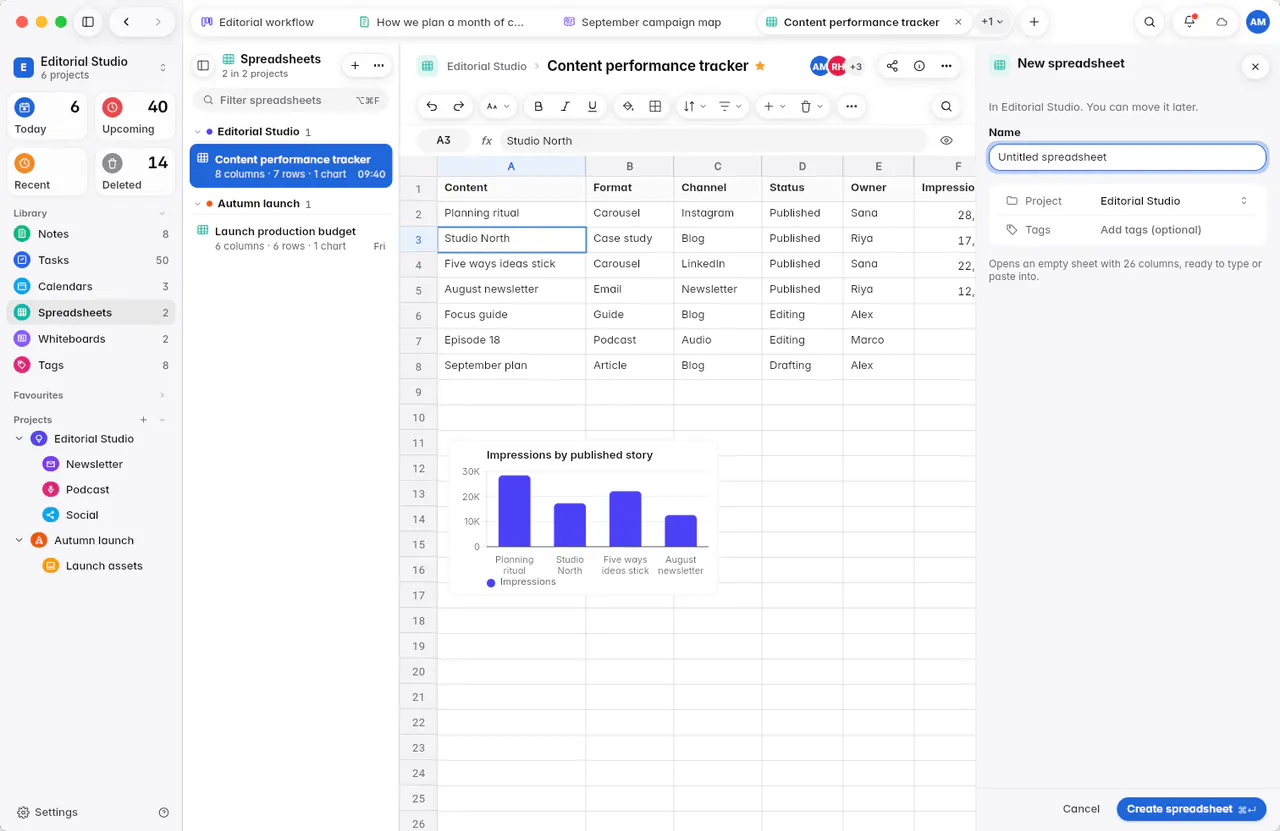Open the text size dropdown
Viewport: 1280px width, 831px height.
coord(497,106)
